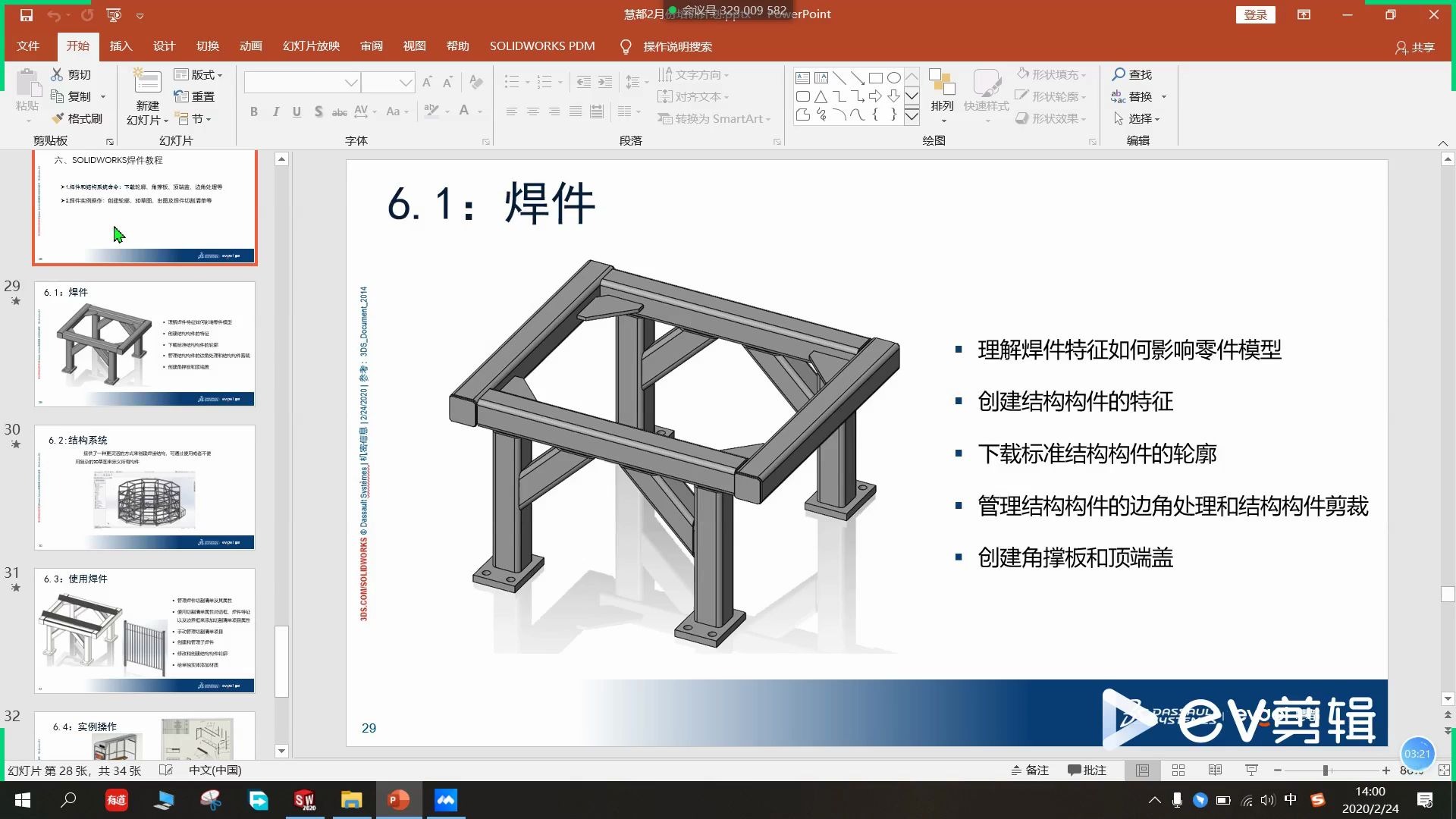Select slide 30 thumbnail 结构系统
The image size is (1456, 819).
(x=144, y=487)
